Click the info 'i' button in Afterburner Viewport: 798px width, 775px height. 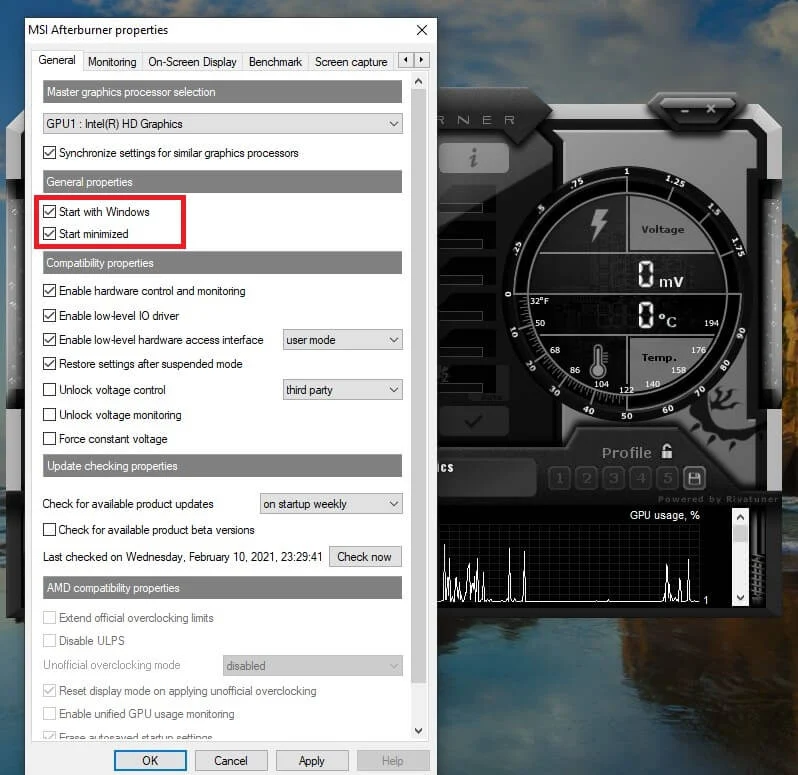pyautogui.click(x=474, y=158)
